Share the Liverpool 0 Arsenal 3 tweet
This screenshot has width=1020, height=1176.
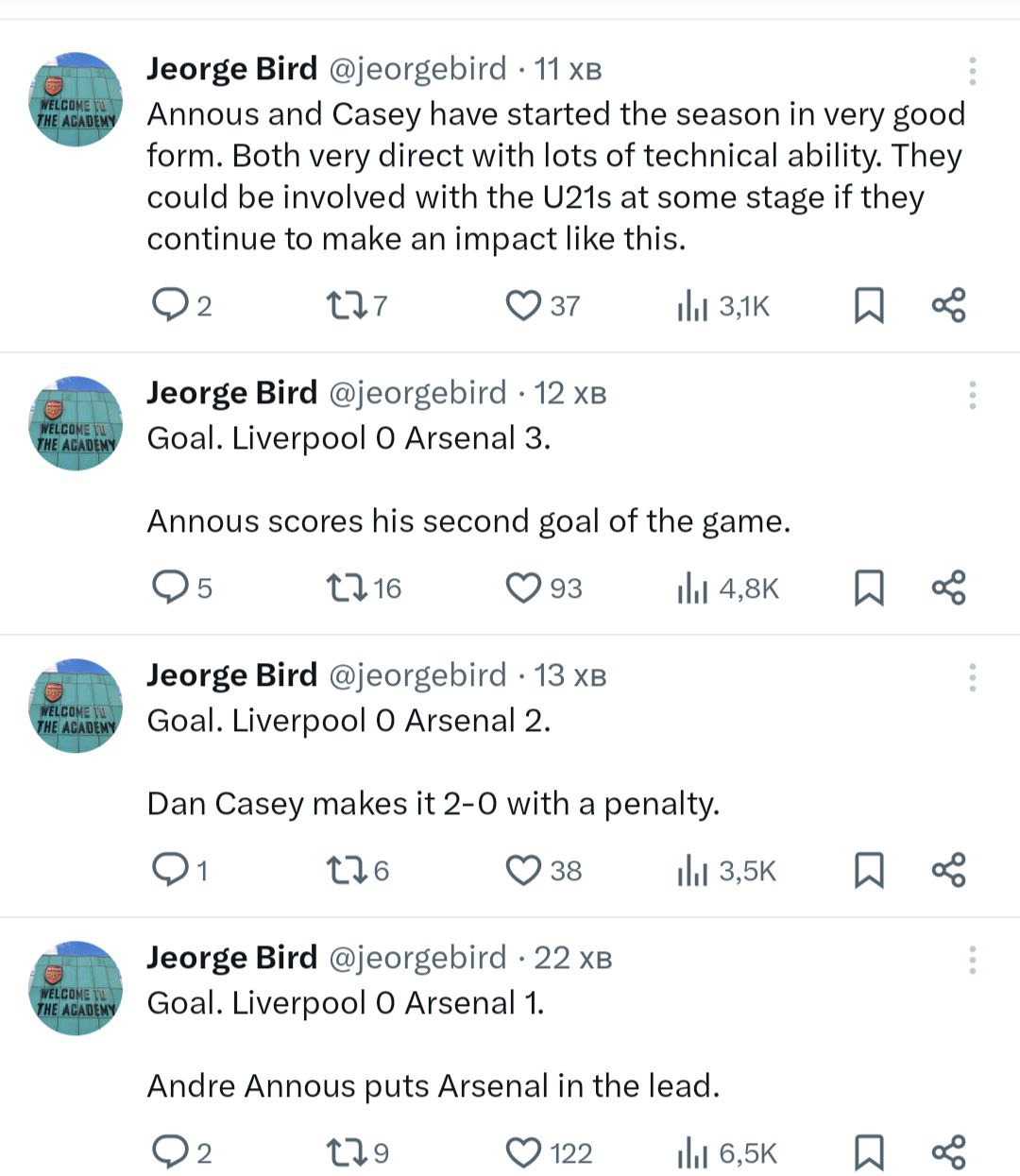(x=948, y=588)
